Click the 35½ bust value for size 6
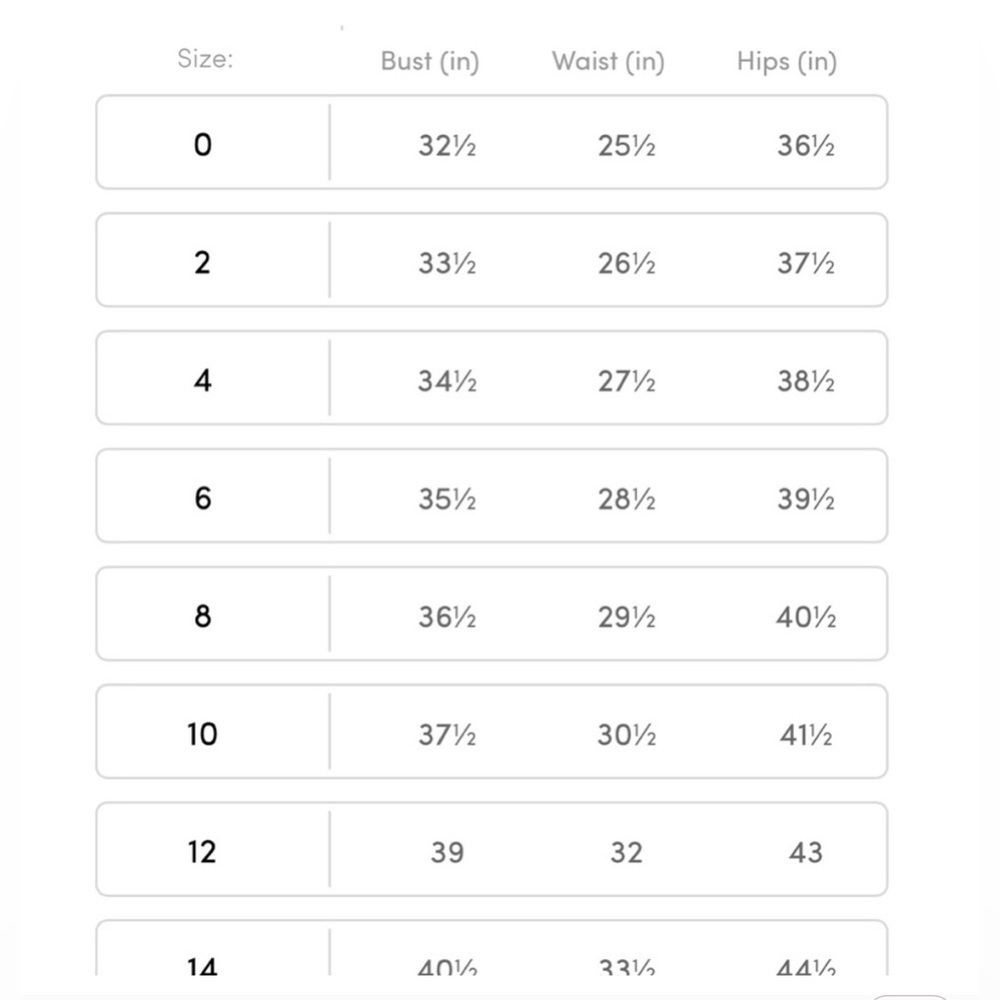 point(447,499)
